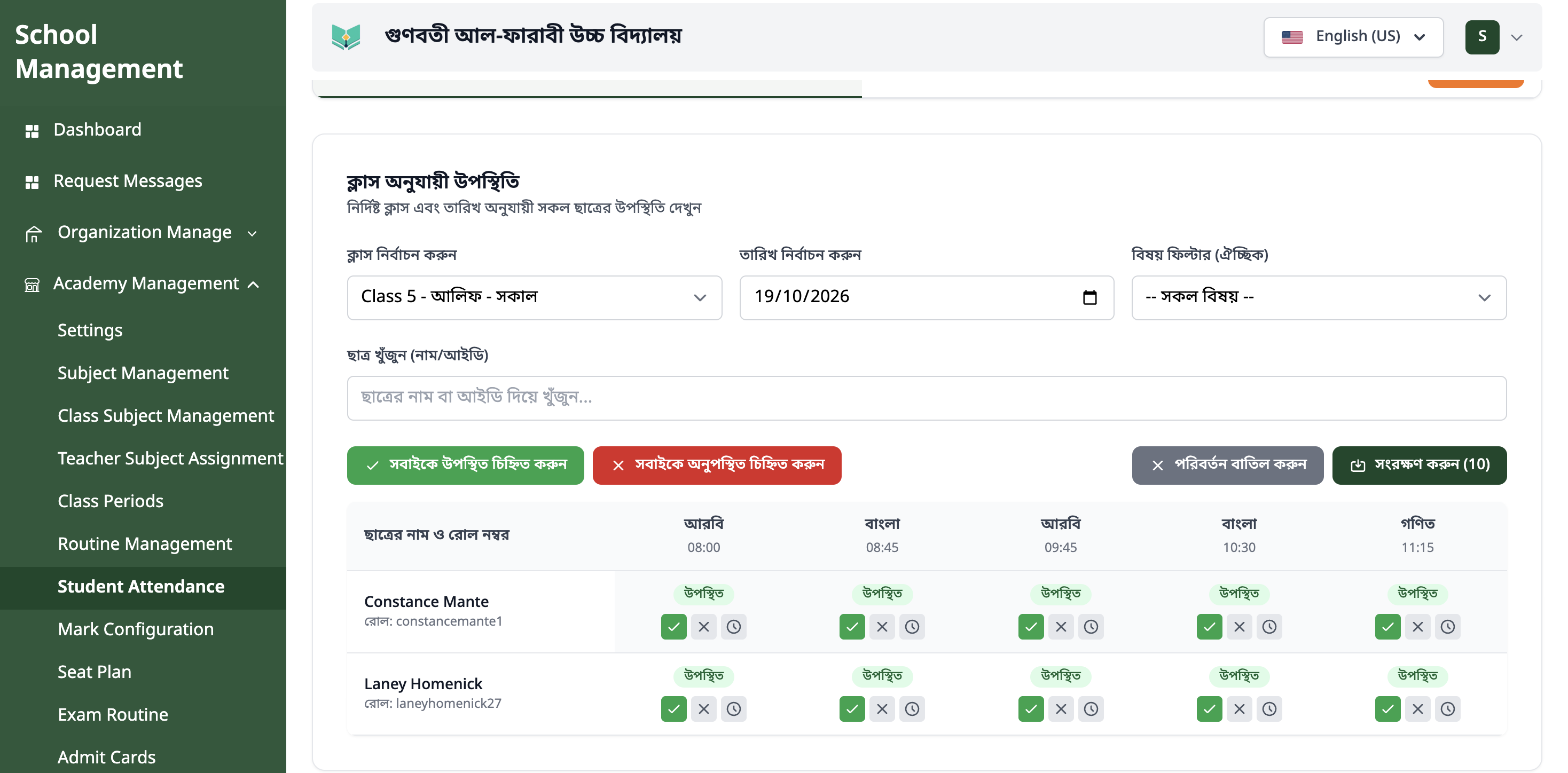Expand the user profile menu chevron

pos(1517,37)
